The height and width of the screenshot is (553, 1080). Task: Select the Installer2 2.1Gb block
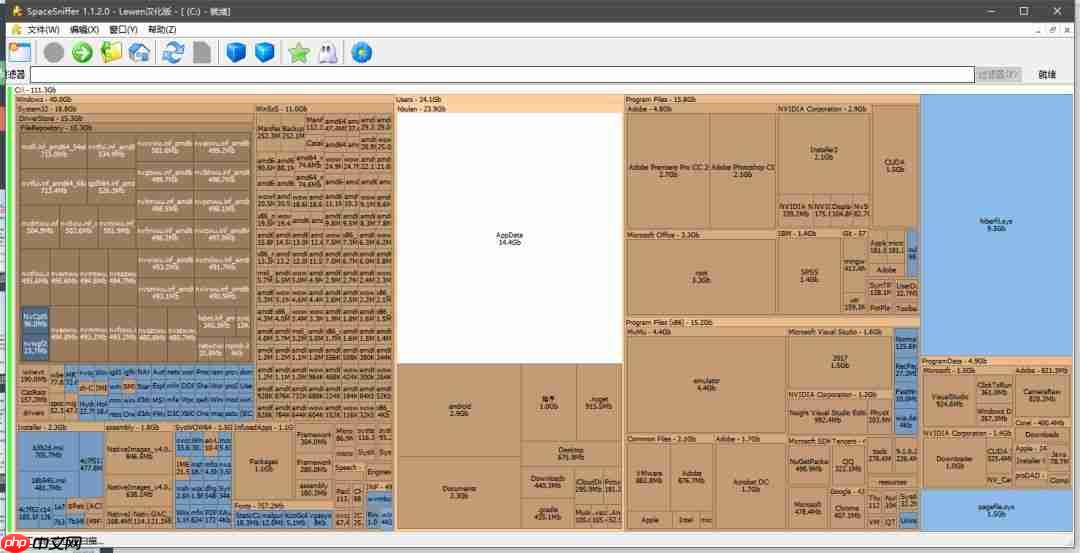(x=824, y=153)
